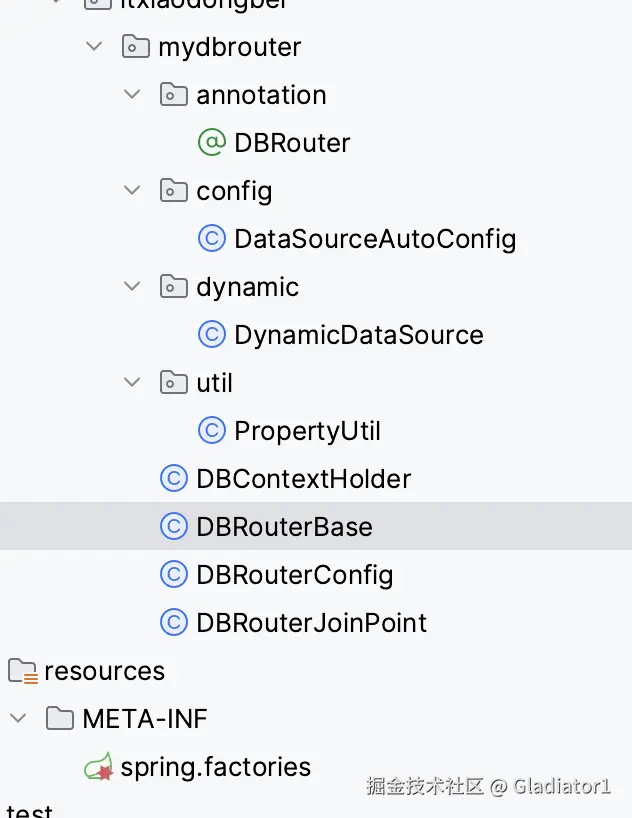Select DBRouterBase in the project tree
This screenshot has height=818, width=632.
pyautogui.click(x=284, y=527)
